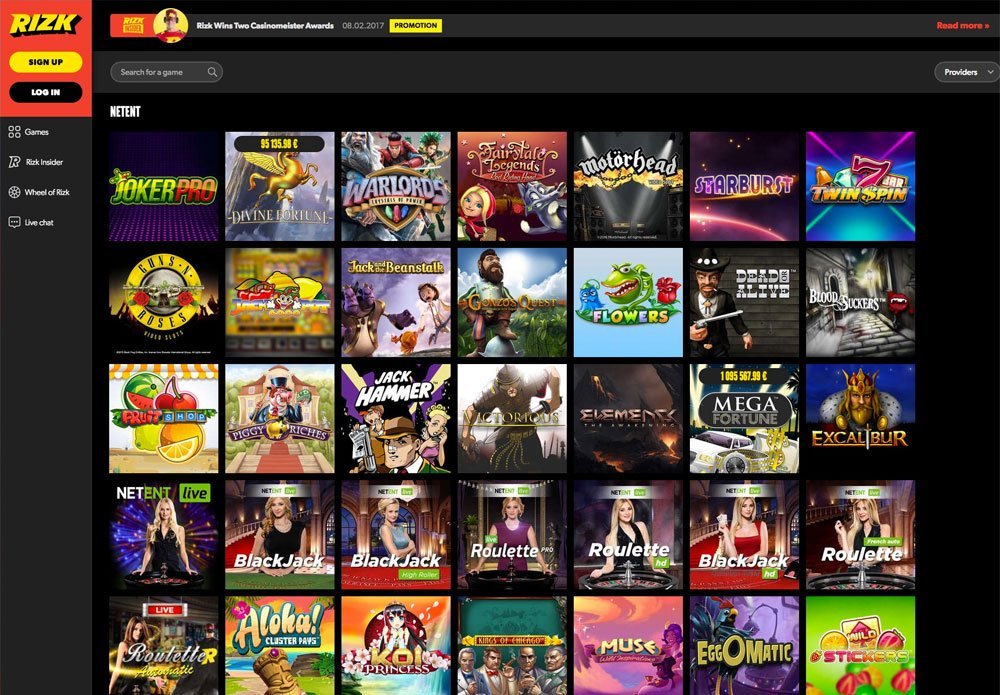Launch the Twin Spin game
1000x695 pixels.
(x=860, y=186)
